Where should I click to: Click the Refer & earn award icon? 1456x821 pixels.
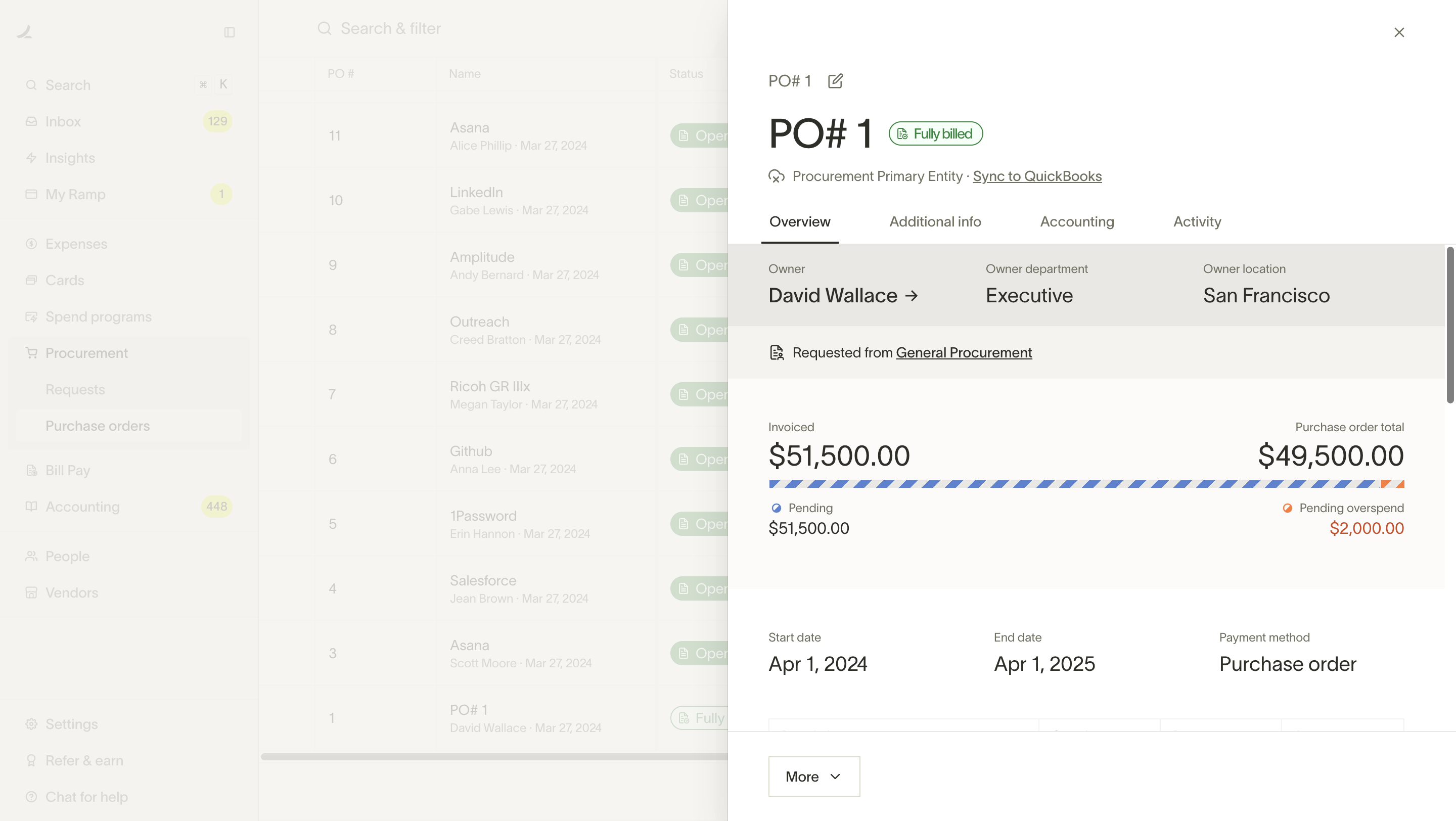(x=32, y=760)
